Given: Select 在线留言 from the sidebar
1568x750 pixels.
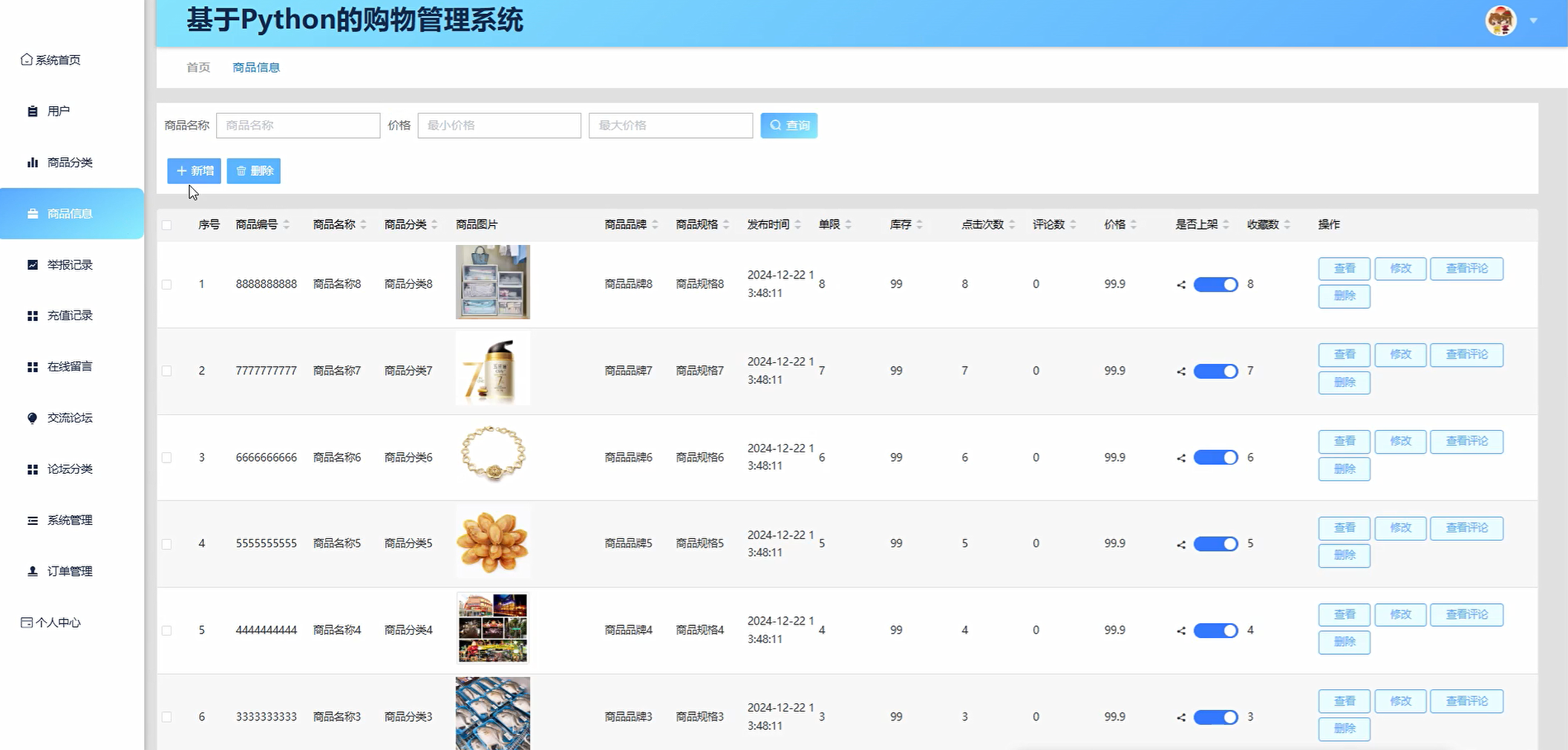Looking at the screenshot, I should click(69, 366).
